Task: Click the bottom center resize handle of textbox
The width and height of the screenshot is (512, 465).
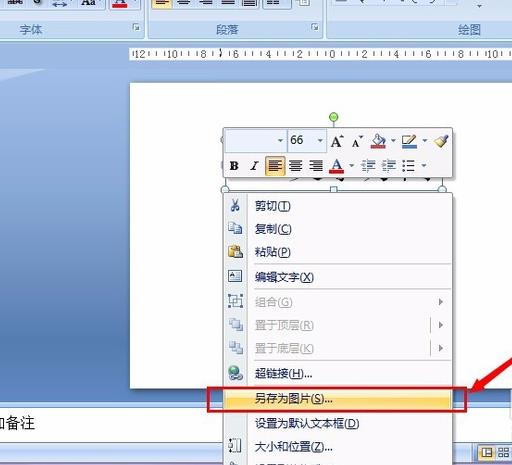Action: point(334,189)
